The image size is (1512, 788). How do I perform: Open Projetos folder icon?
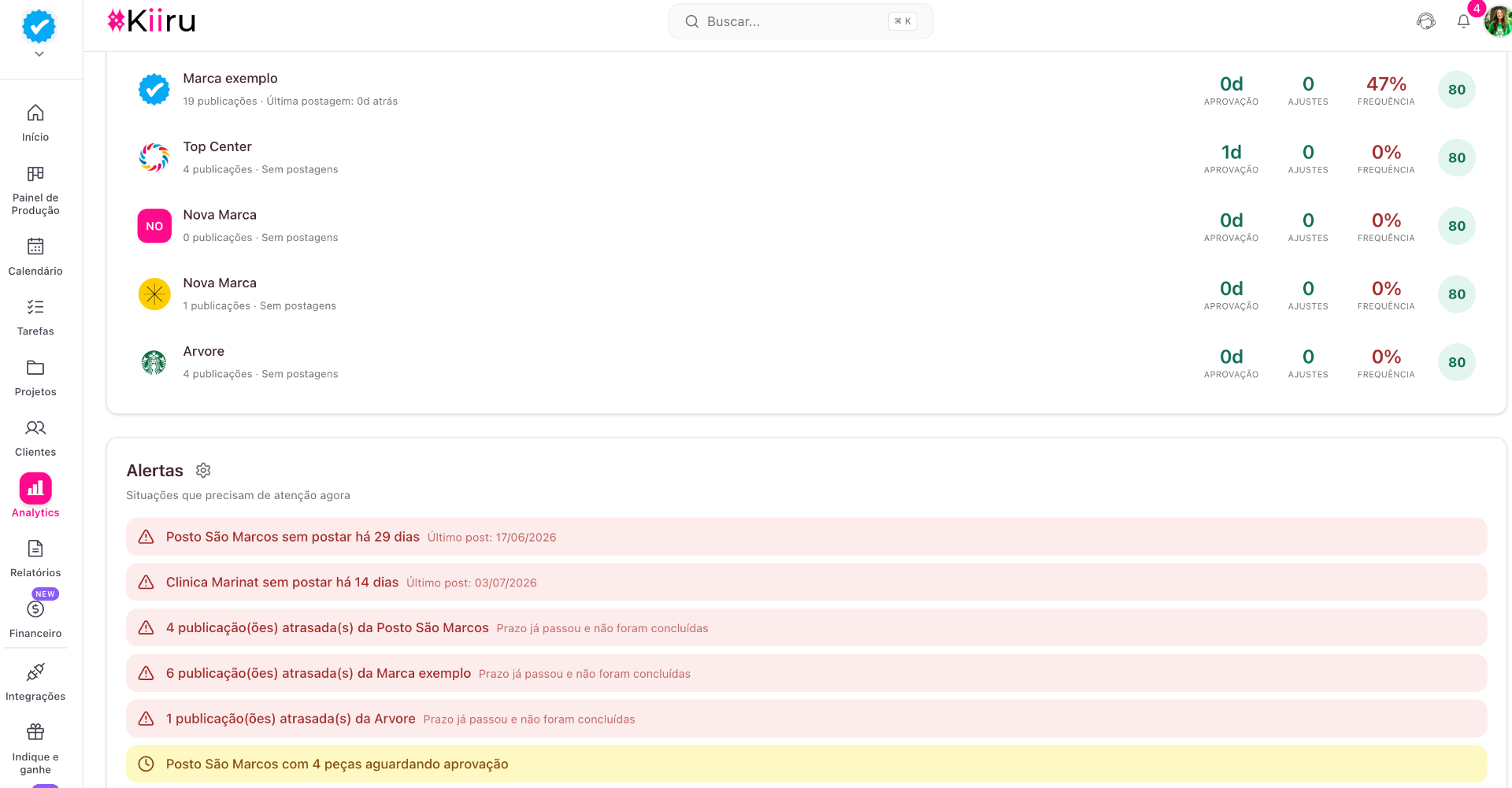[35, 368]
